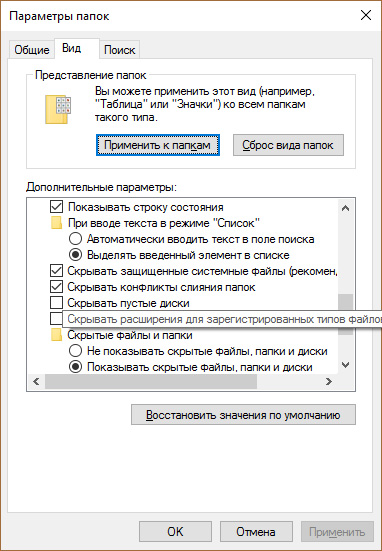This screenshot has height=551, width=382.
Task: Check Скрывать расширения для зарегистрированных типов checkbox
Action: [56, 319]
